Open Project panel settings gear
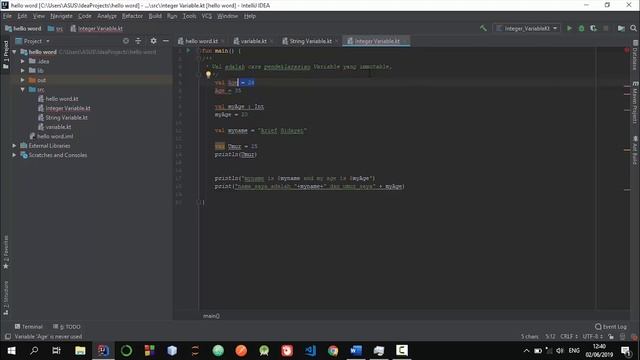 (x=153, y=41)
